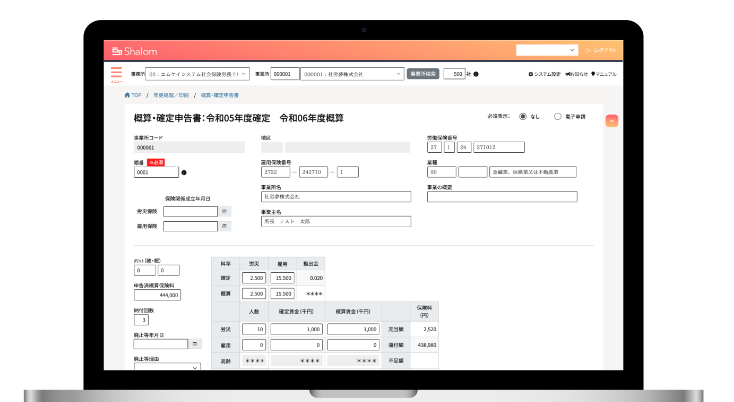Click labor insurance number field 271012

(499, 147)
